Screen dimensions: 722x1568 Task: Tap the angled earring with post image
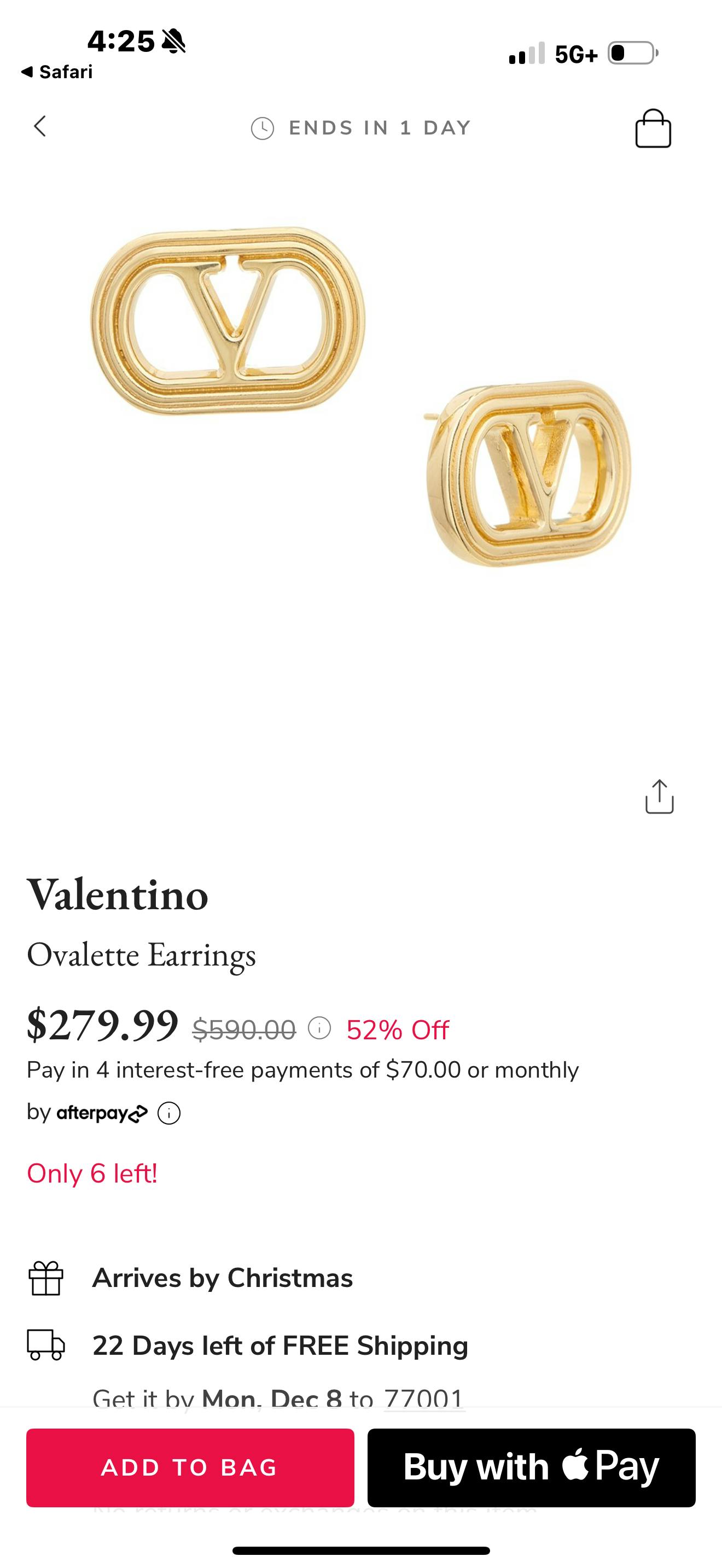pyautogui.click(x=528, y=473)
